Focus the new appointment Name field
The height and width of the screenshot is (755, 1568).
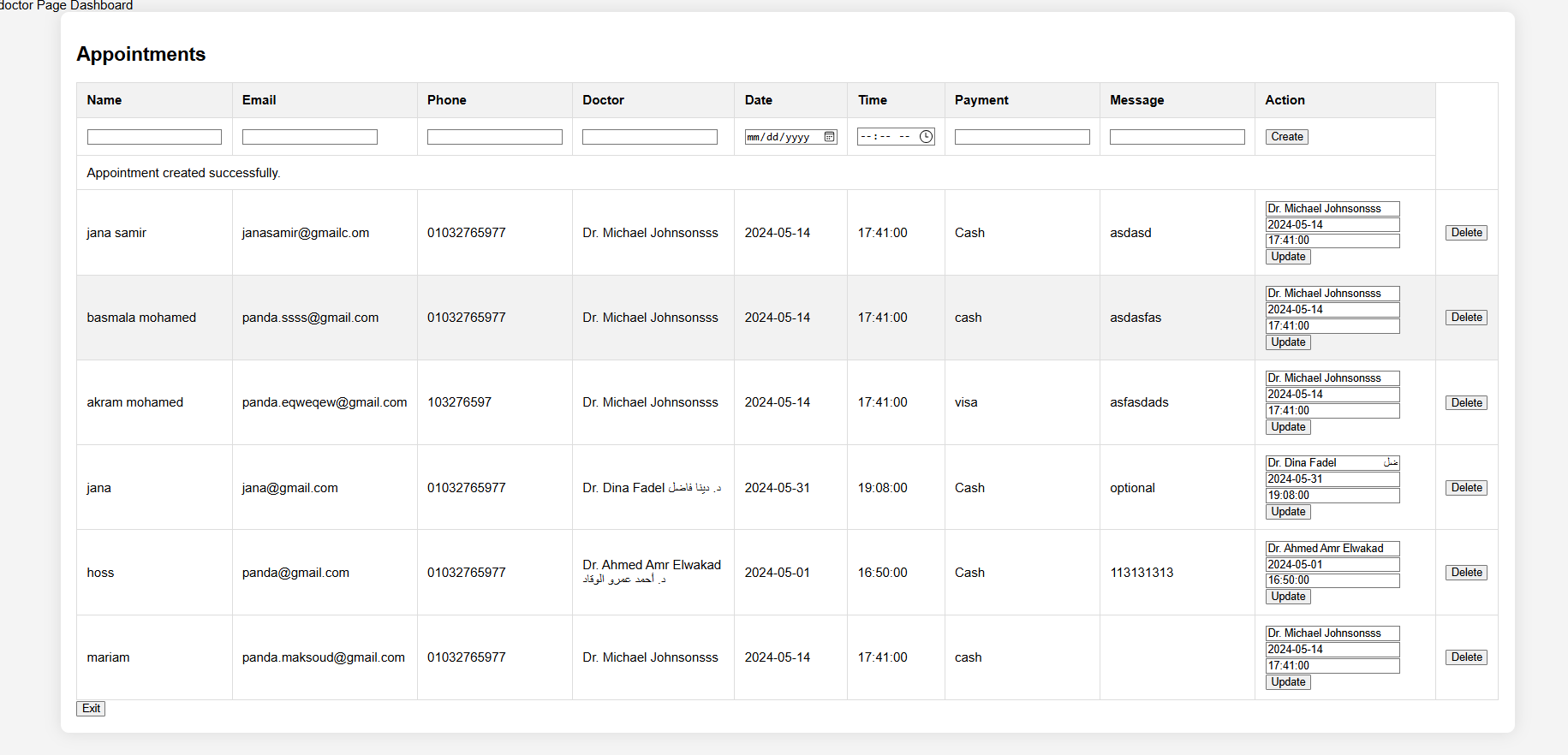[154, 137]
